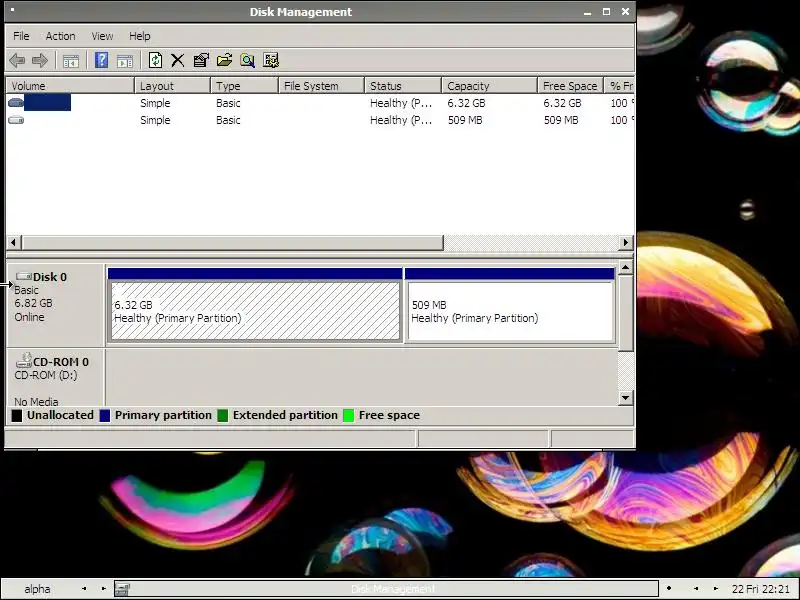
Task: Click the right arrow beside alpha label
Action: (x=103, y=589)
